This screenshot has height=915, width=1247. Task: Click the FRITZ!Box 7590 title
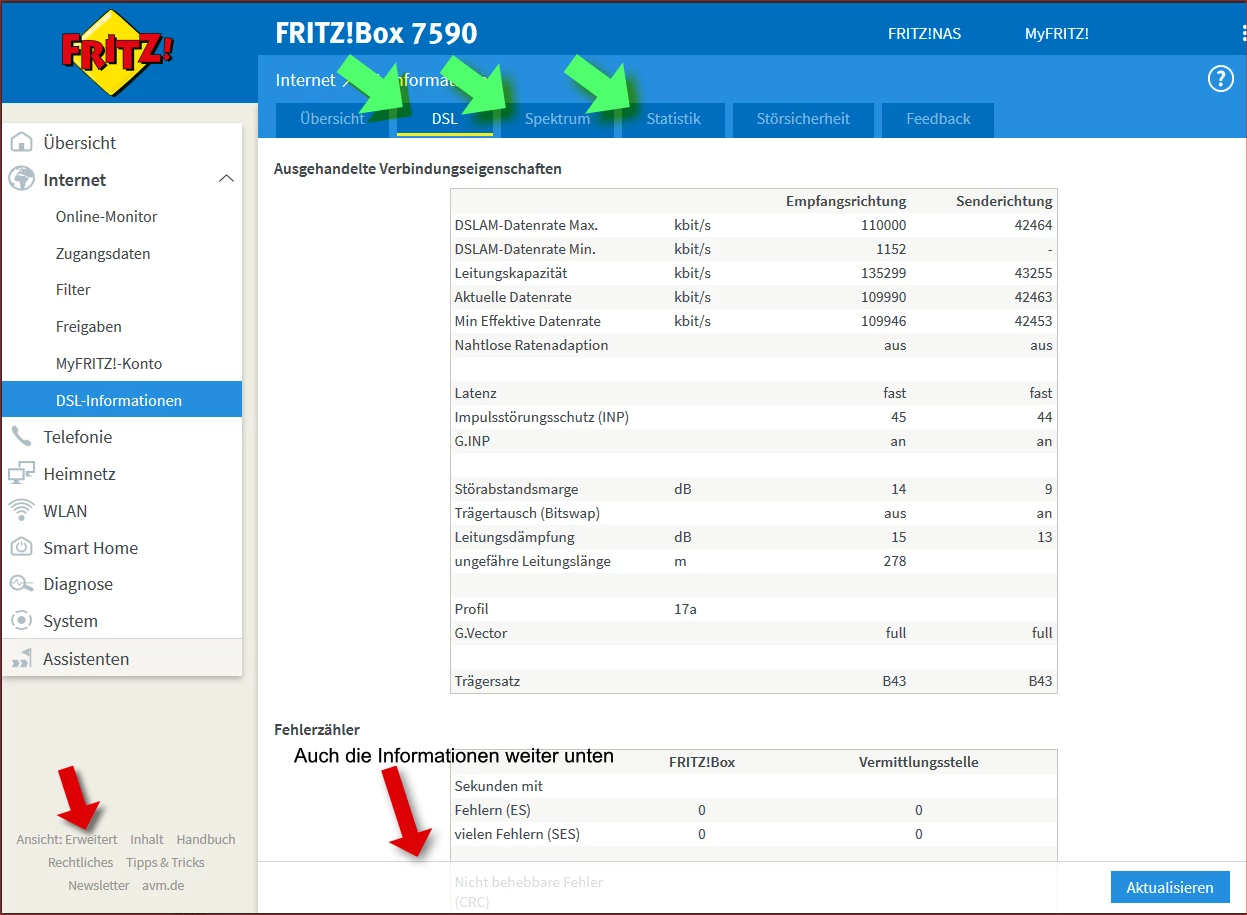tap(376, 33)
